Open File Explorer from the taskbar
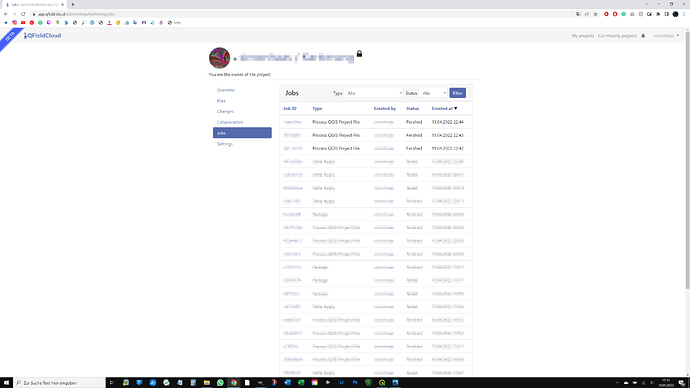 click(x=206, y=383)
